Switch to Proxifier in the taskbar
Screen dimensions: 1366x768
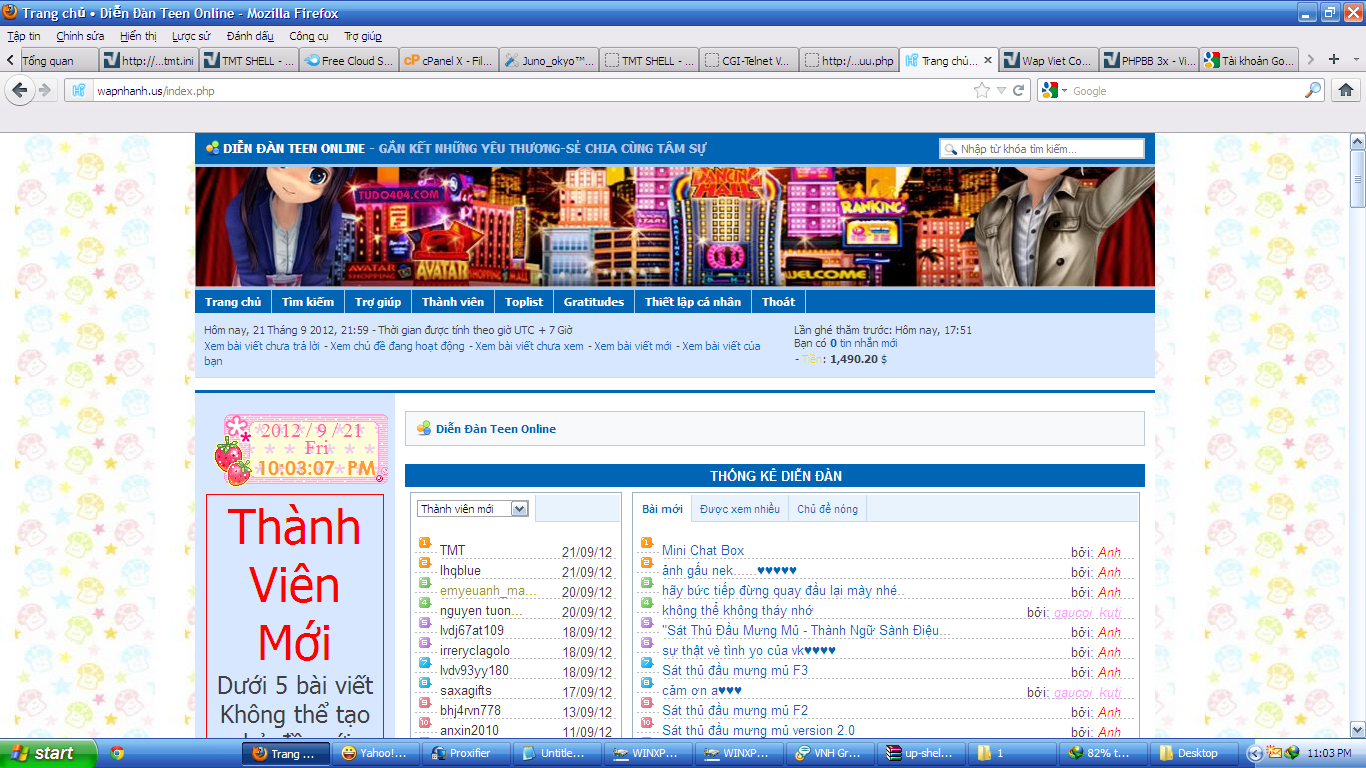[x=464, y=753]
